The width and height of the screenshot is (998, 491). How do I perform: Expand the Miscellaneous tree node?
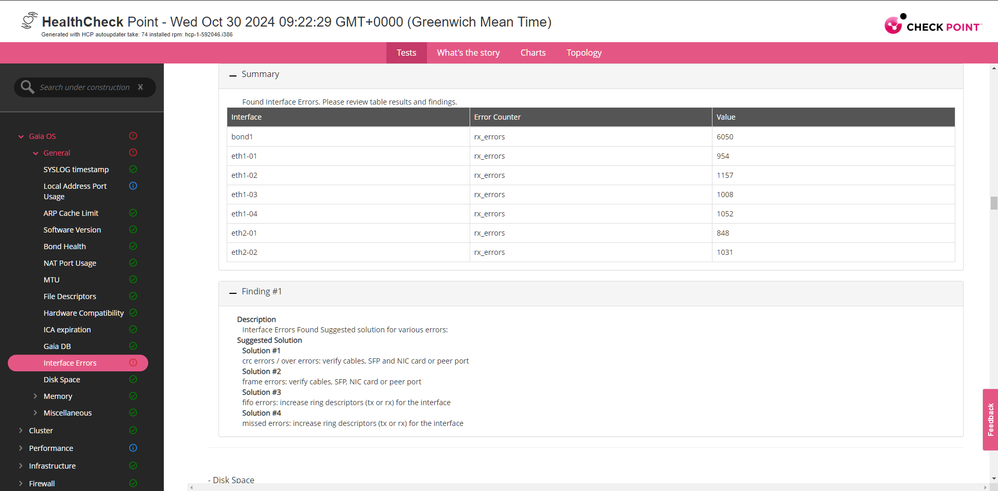point(36,413)
